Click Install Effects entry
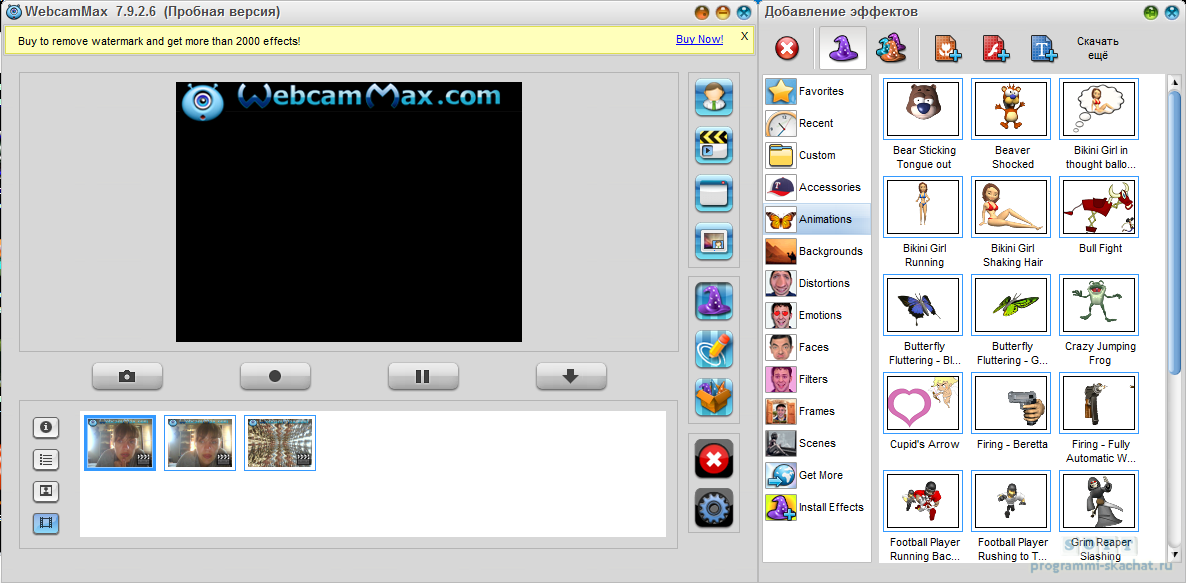Image resolution: width=1186 pixels, height=583 pixels. 817,507
